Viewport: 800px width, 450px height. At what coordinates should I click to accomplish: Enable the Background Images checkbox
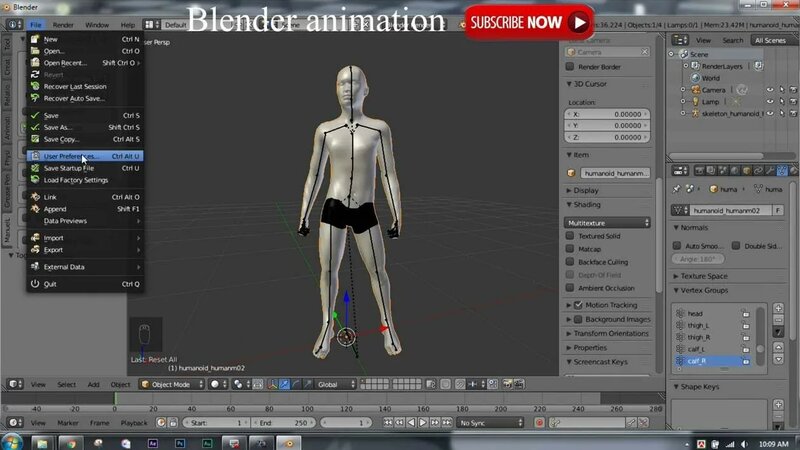[x=578, y=319]
